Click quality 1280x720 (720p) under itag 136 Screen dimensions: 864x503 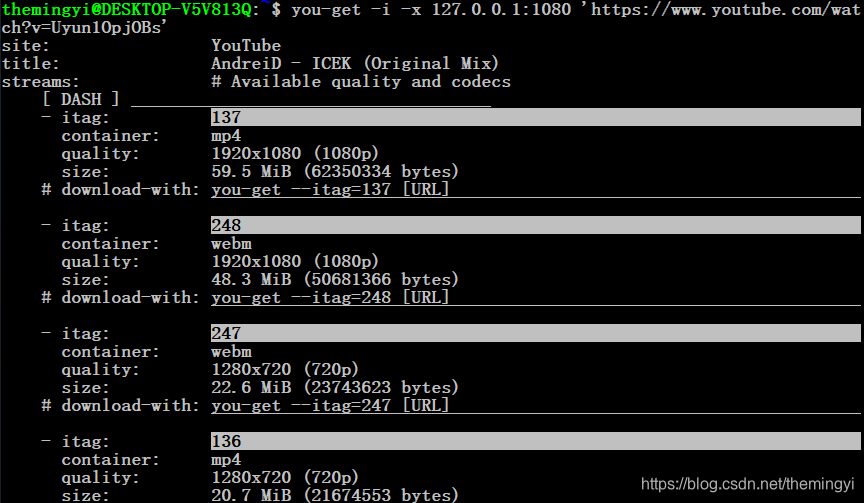(285, 477)
